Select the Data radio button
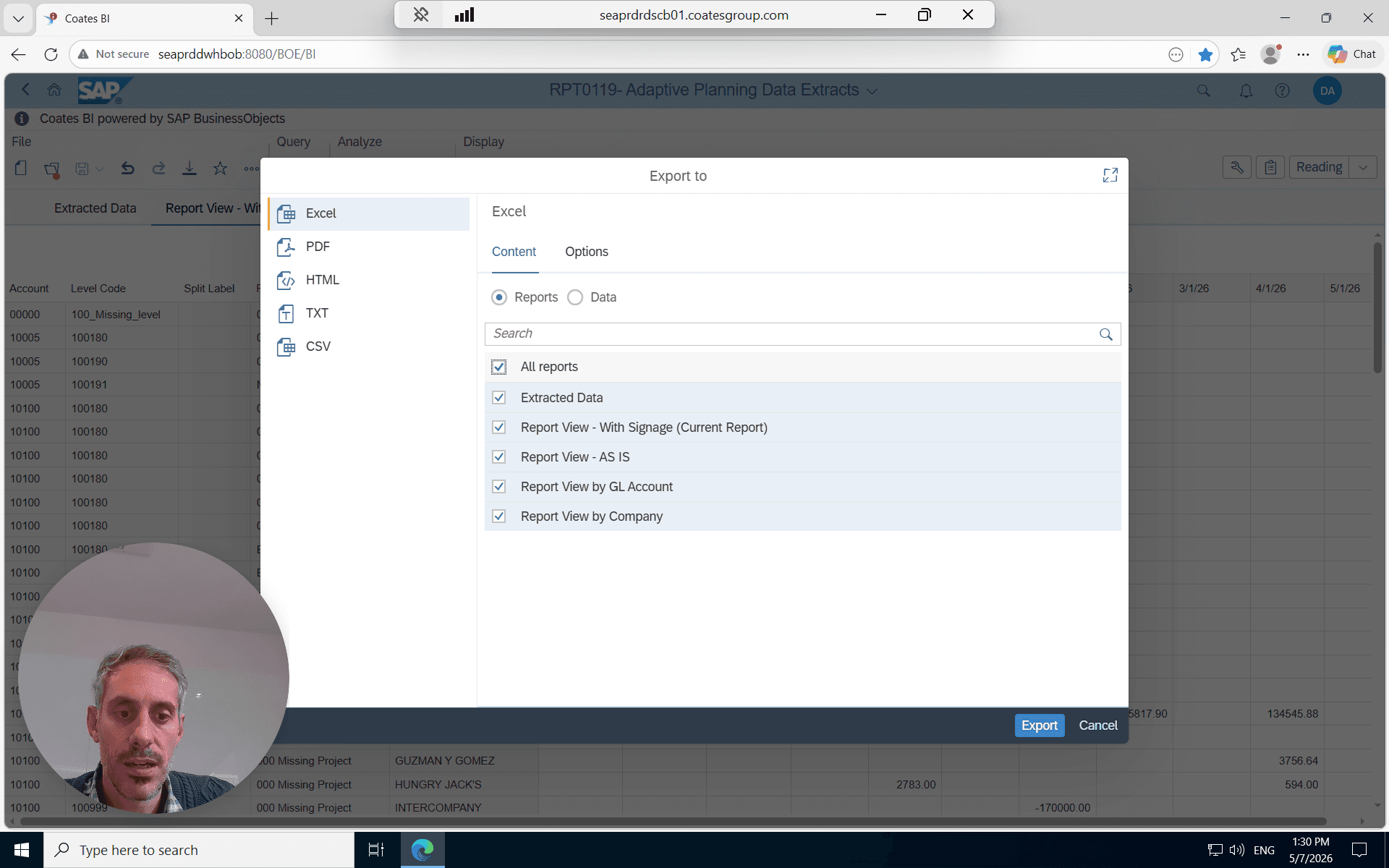The image size is (1389, 868). pos(575,297)
